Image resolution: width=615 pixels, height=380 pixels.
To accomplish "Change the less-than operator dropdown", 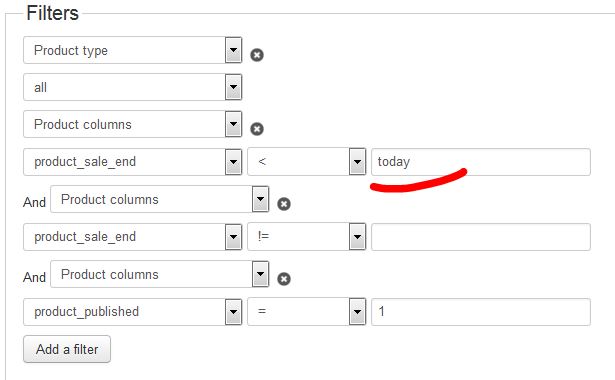I will tap(307, 162).
